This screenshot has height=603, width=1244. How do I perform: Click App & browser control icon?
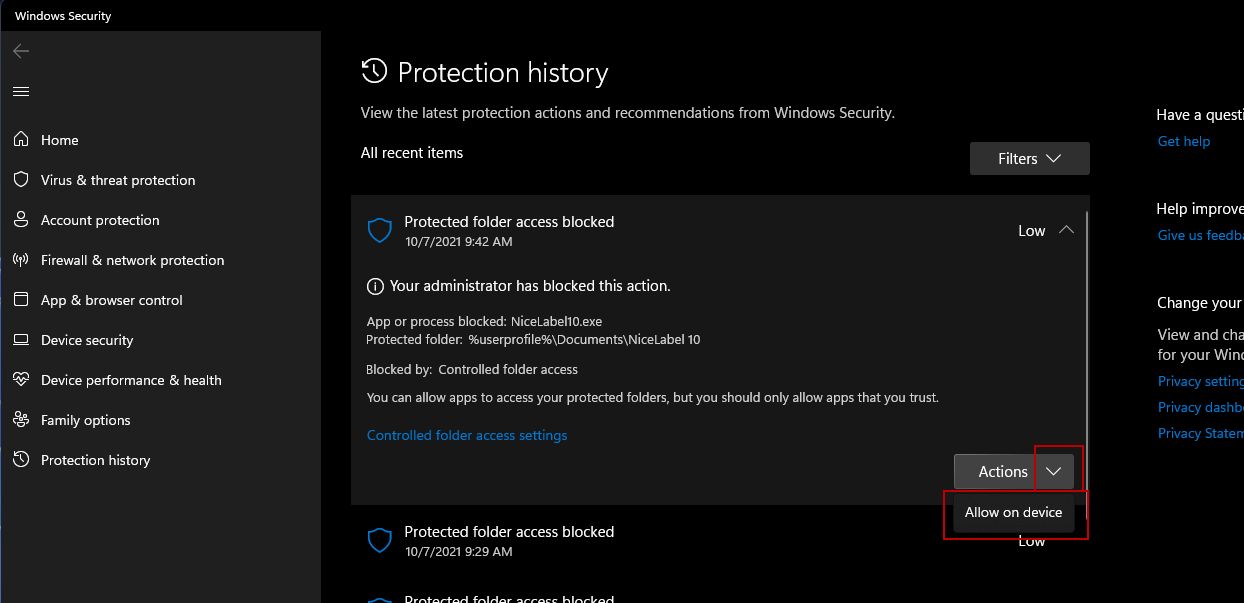[x=21, y=300]
